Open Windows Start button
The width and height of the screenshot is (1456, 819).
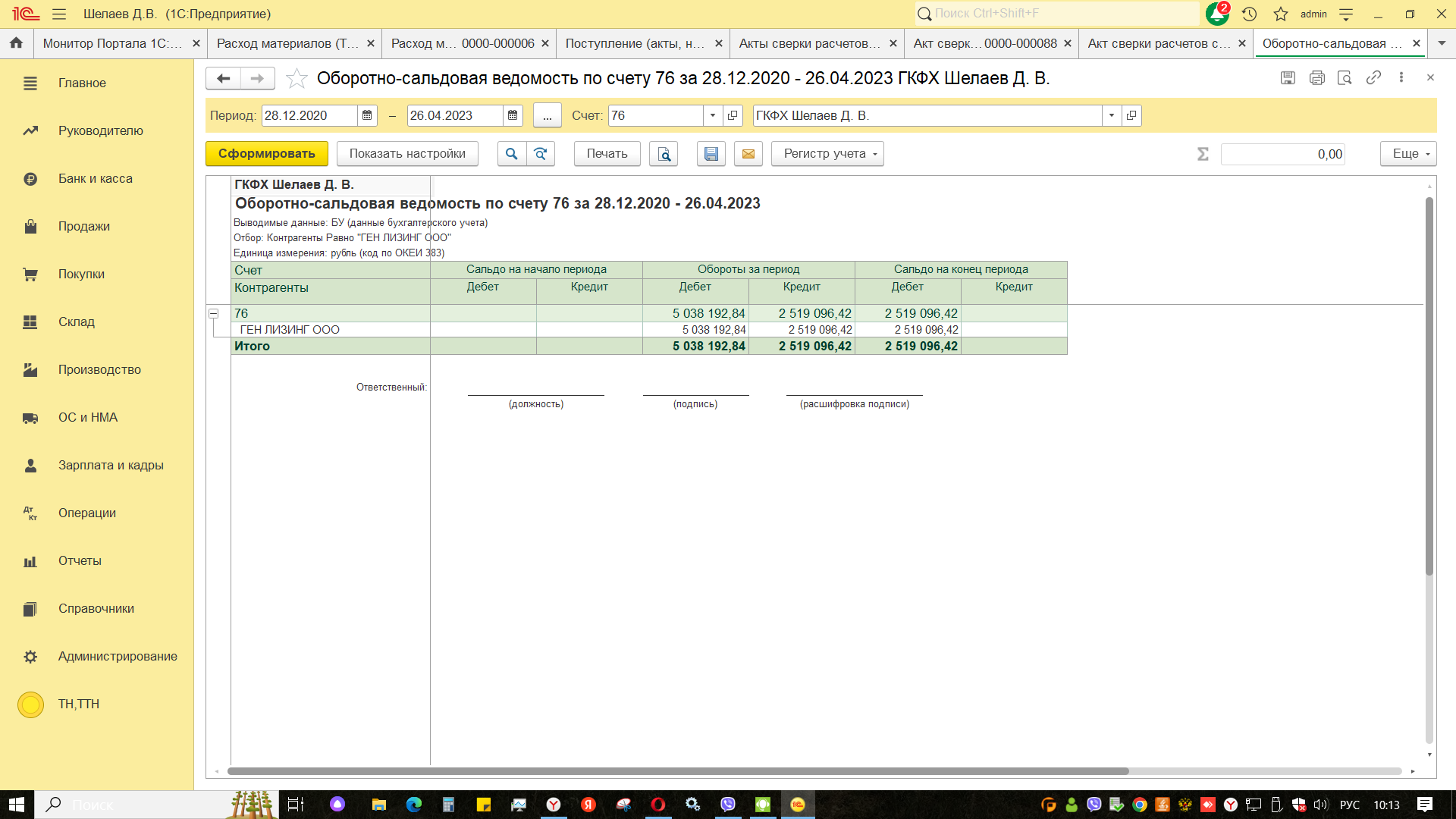[x=17, y=805]
